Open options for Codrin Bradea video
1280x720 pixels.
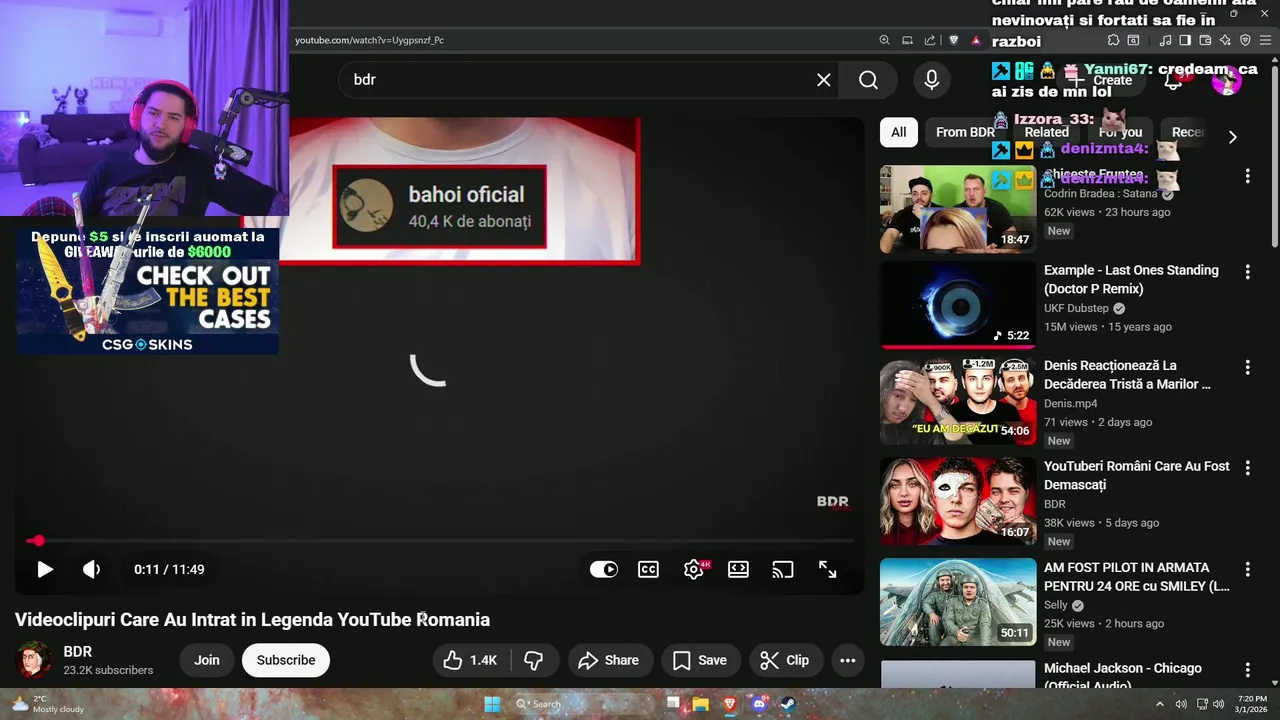pyautogui.click(x=1247, y=176)
